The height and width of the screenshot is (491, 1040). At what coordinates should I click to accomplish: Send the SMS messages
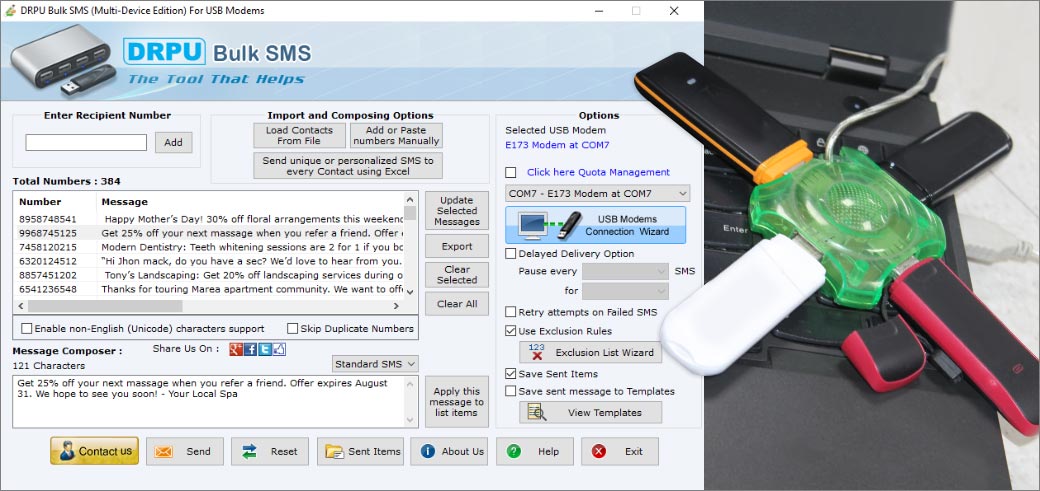(x=184, y=451)
